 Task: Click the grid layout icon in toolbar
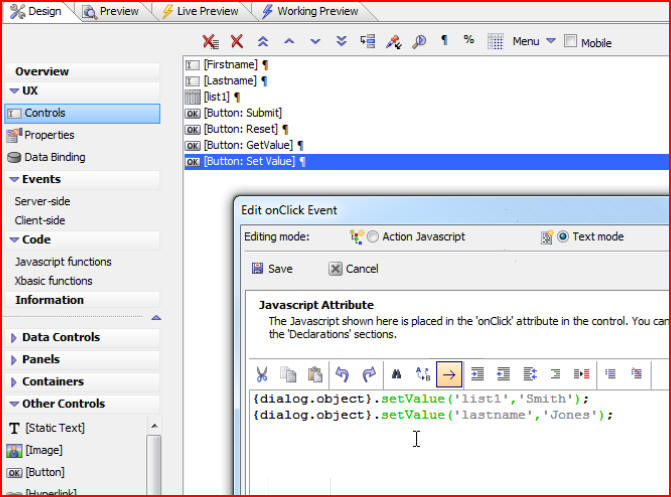click(496, 42)
